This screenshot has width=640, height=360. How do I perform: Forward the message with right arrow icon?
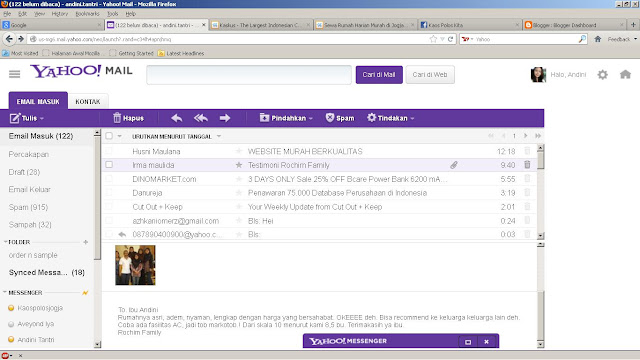[225, 118]
